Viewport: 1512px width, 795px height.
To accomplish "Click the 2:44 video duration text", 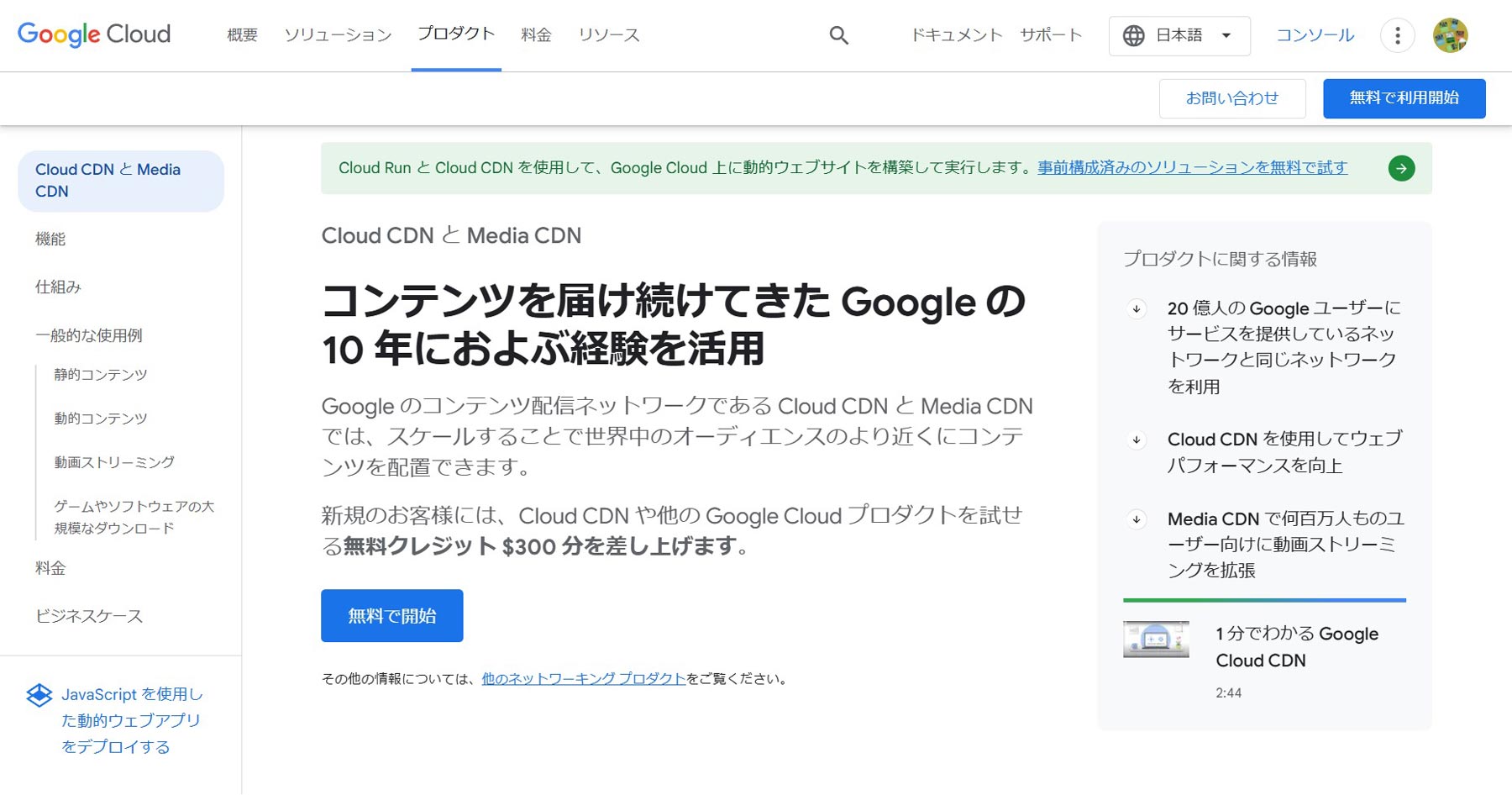I will point(1228,693).
